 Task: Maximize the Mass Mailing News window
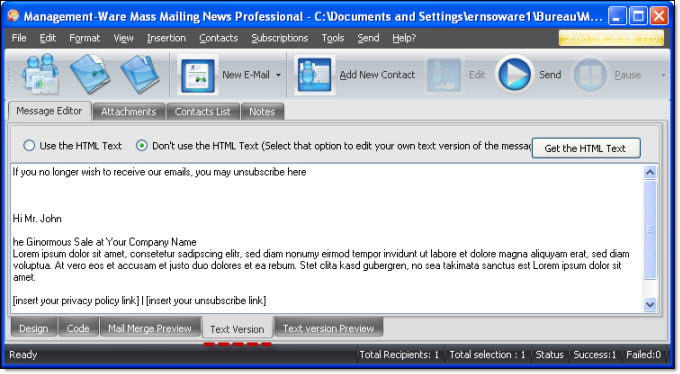click(638, 16)
